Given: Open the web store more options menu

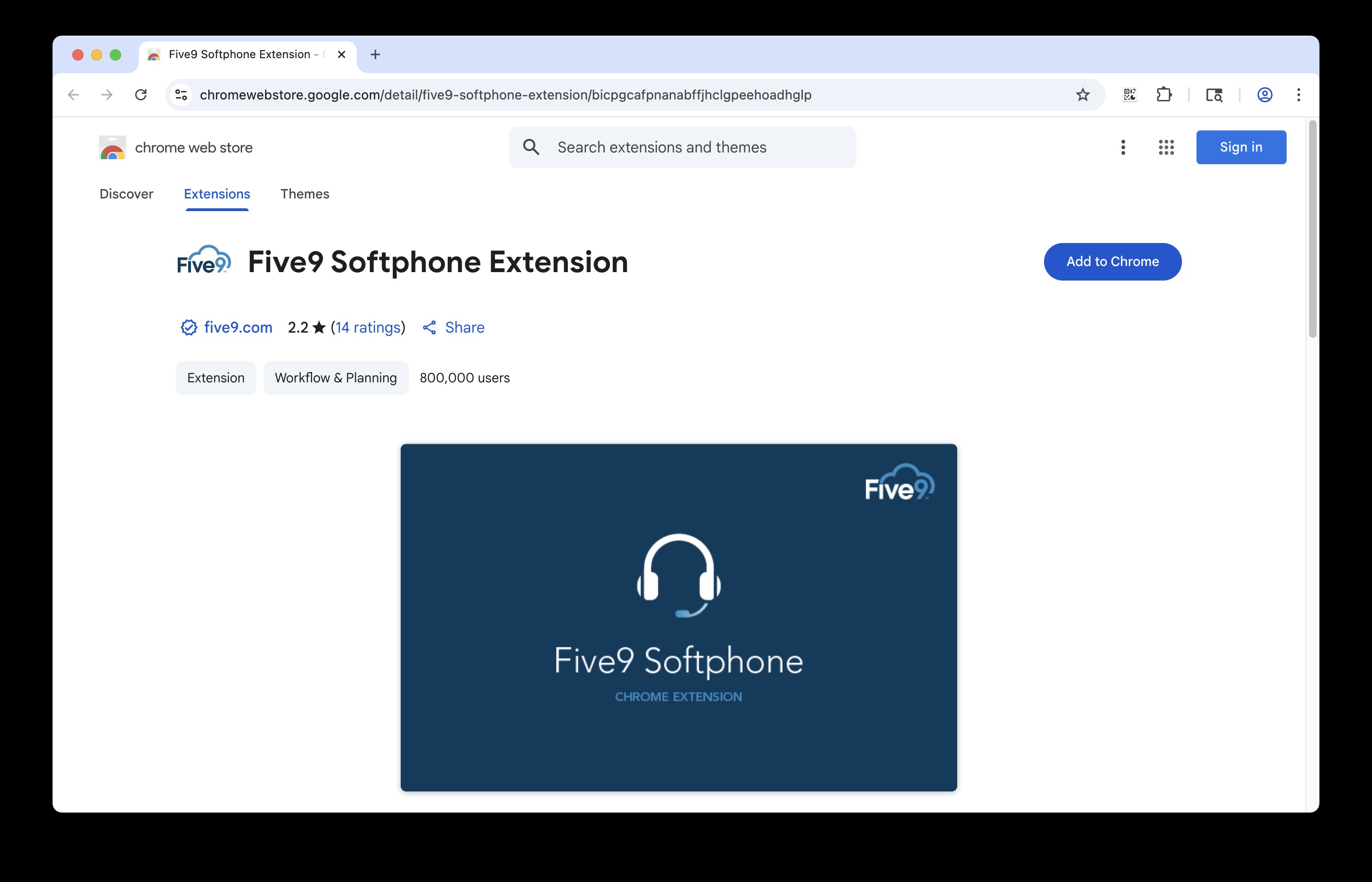Looking at the screenshot, I should coord(1123,147).
